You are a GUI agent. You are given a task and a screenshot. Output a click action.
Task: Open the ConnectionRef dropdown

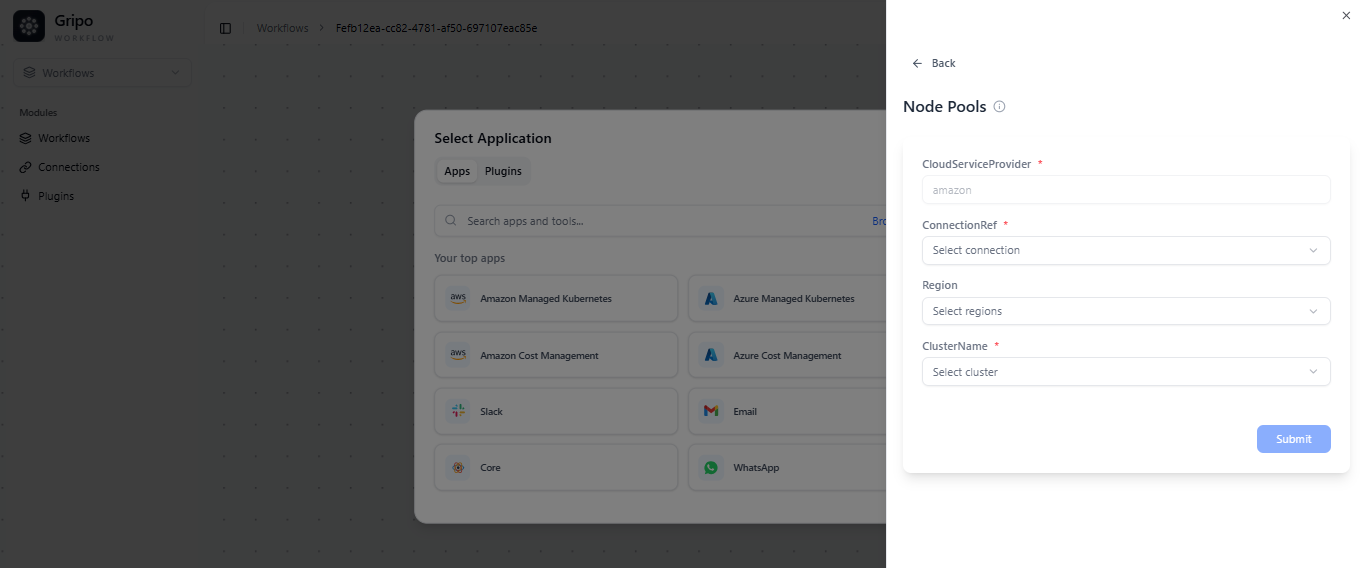tap(1125, 250)
